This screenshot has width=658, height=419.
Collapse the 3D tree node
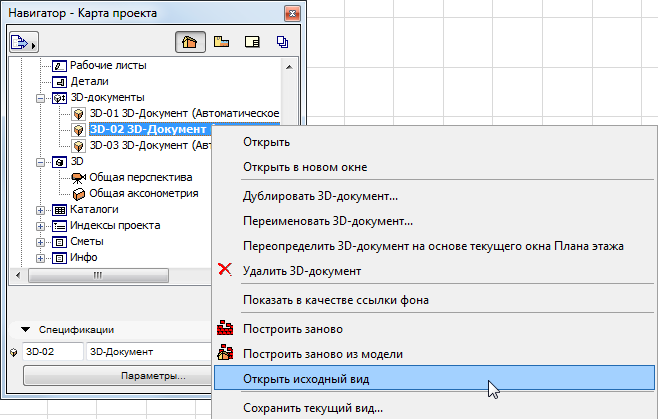pos(40,162)
